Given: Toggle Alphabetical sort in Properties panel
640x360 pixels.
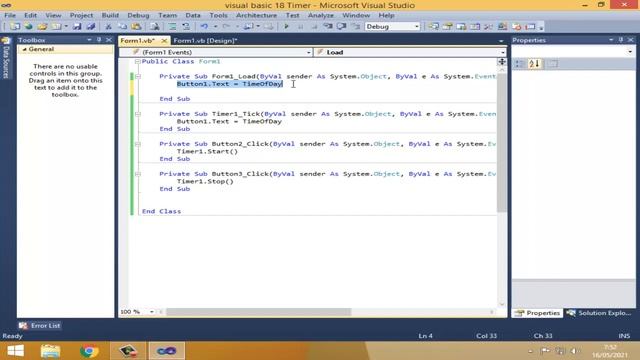Looking at the screenshot, I should click(x=534, y=64).
